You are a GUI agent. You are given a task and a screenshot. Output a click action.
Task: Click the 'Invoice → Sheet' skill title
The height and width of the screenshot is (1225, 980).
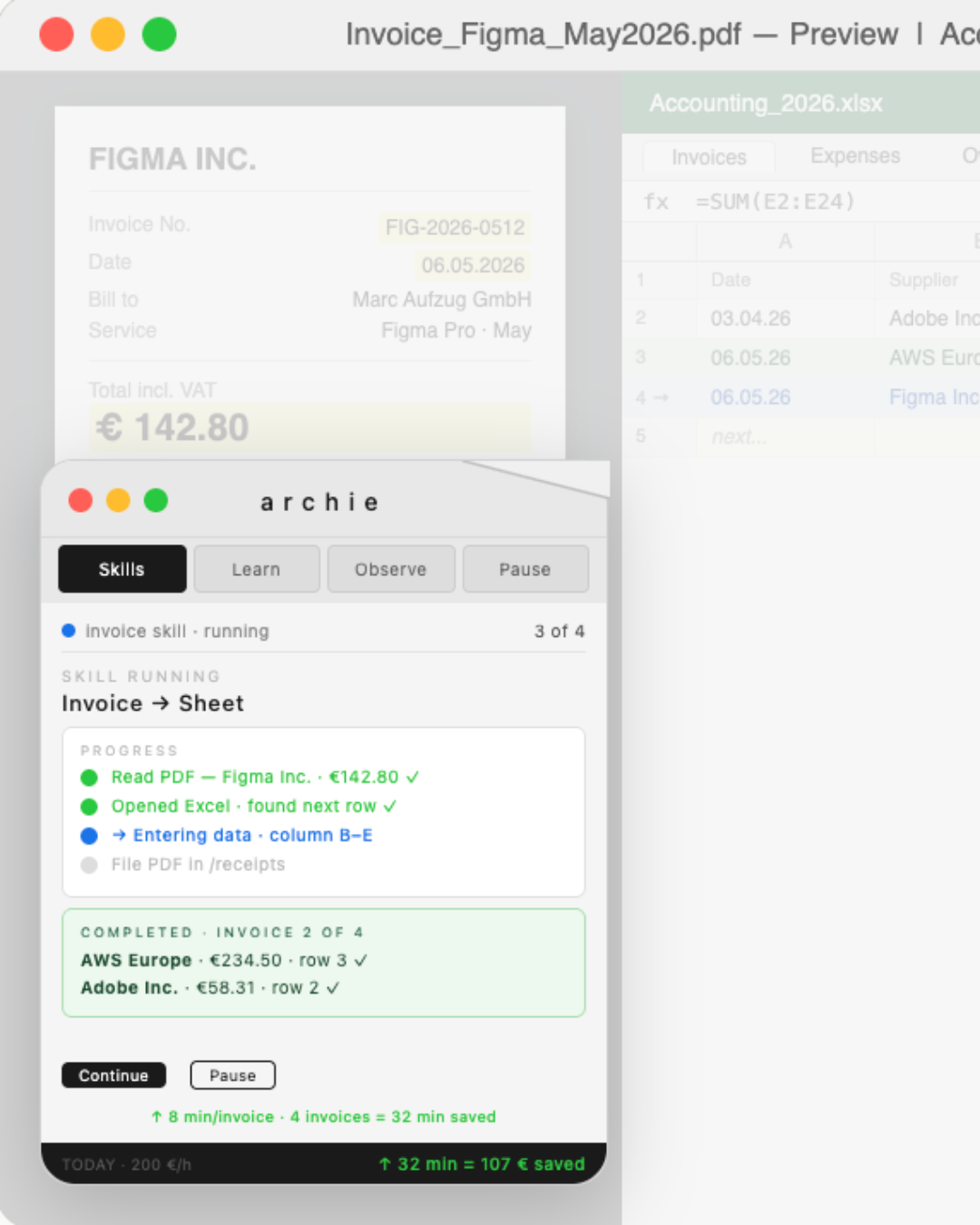(x=152, y=703)
